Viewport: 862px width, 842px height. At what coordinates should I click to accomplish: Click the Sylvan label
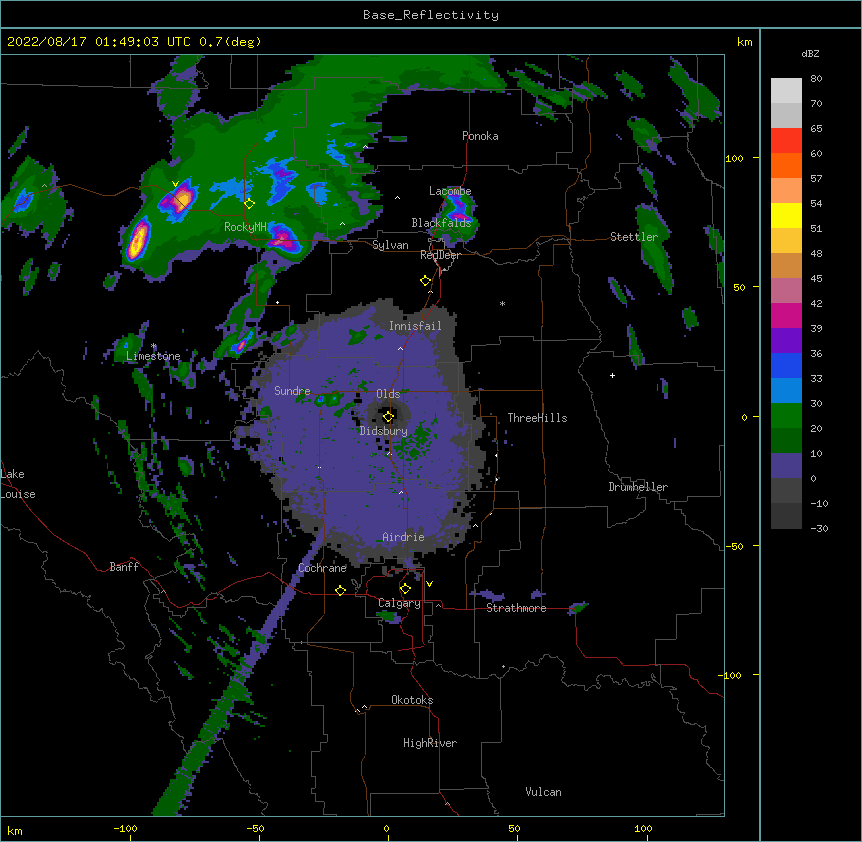tap(390, 245)
